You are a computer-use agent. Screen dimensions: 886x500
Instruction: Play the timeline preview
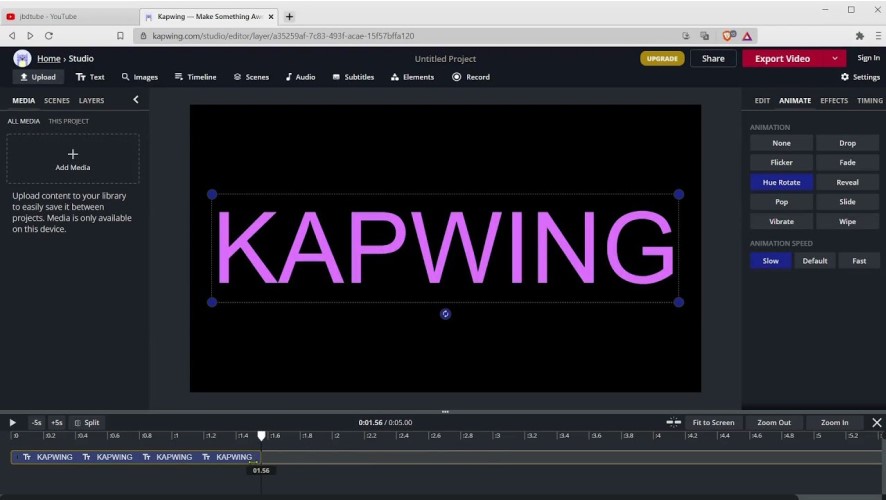pos(12,422)
